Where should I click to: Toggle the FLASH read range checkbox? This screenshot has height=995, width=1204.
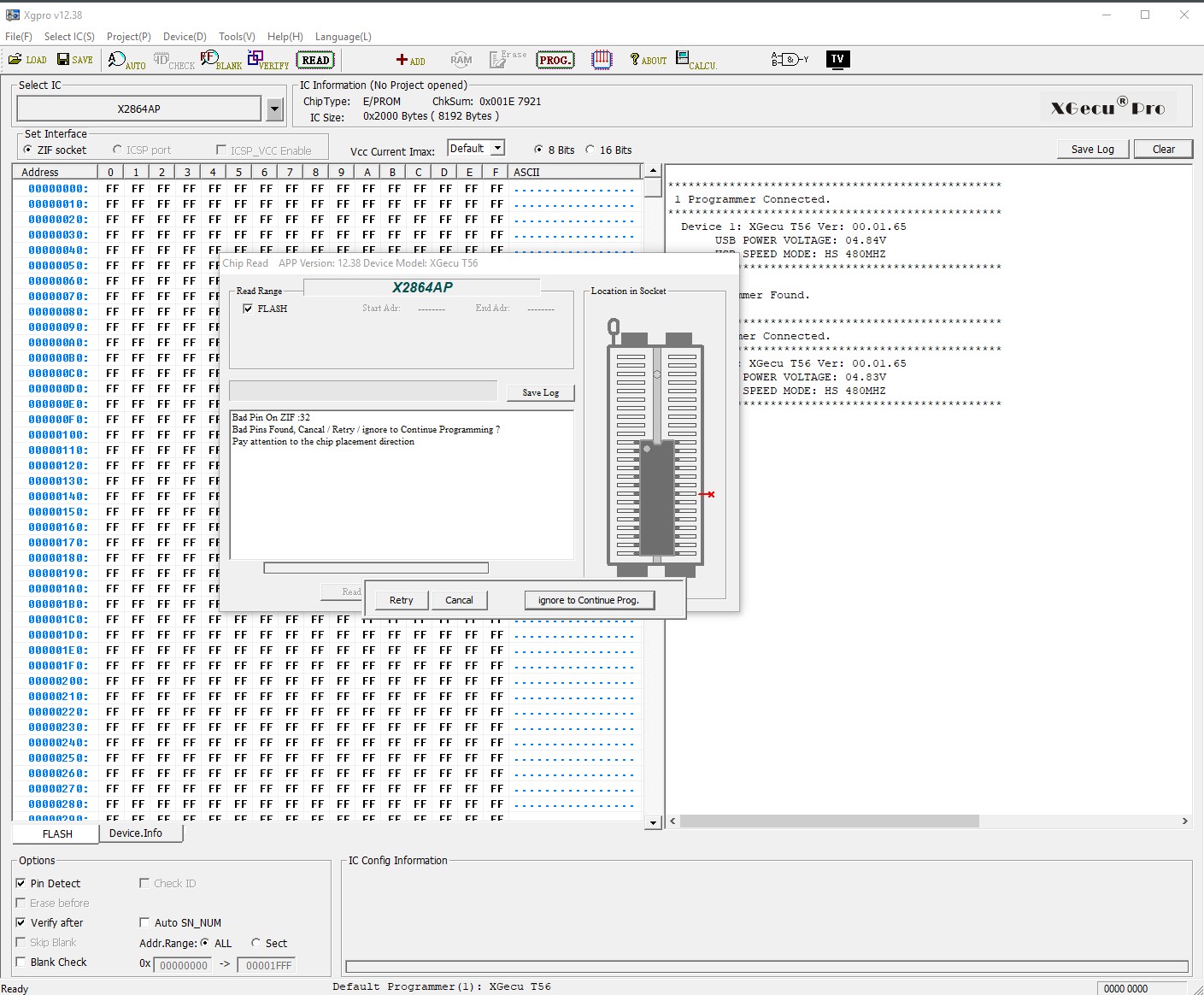(248, 309)
